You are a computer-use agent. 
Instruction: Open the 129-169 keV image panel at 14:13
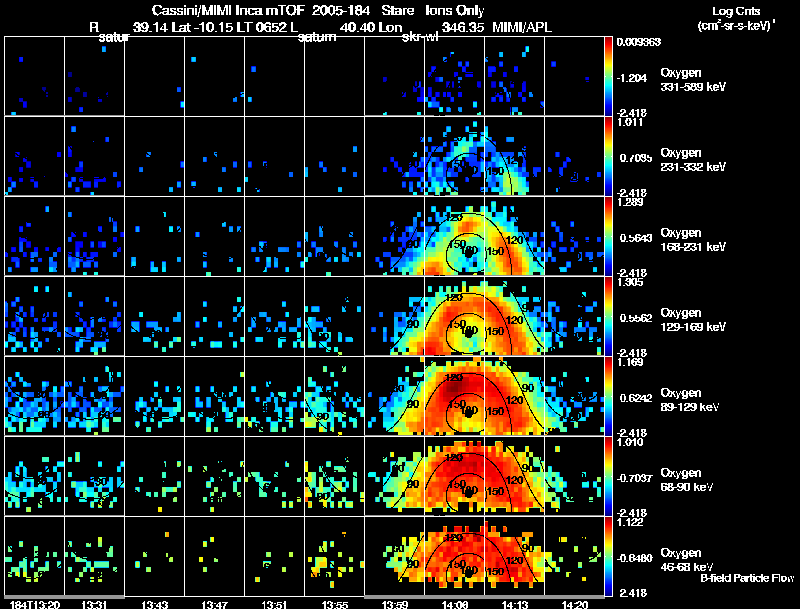pyautogui.click(x=514, y=316)
